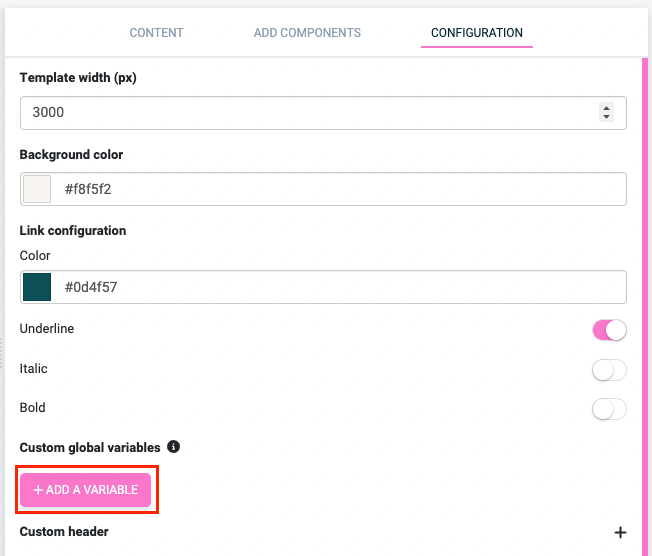652x556 pixels.
Task: Decrease template width with down arrow
Action: point(606,118)
